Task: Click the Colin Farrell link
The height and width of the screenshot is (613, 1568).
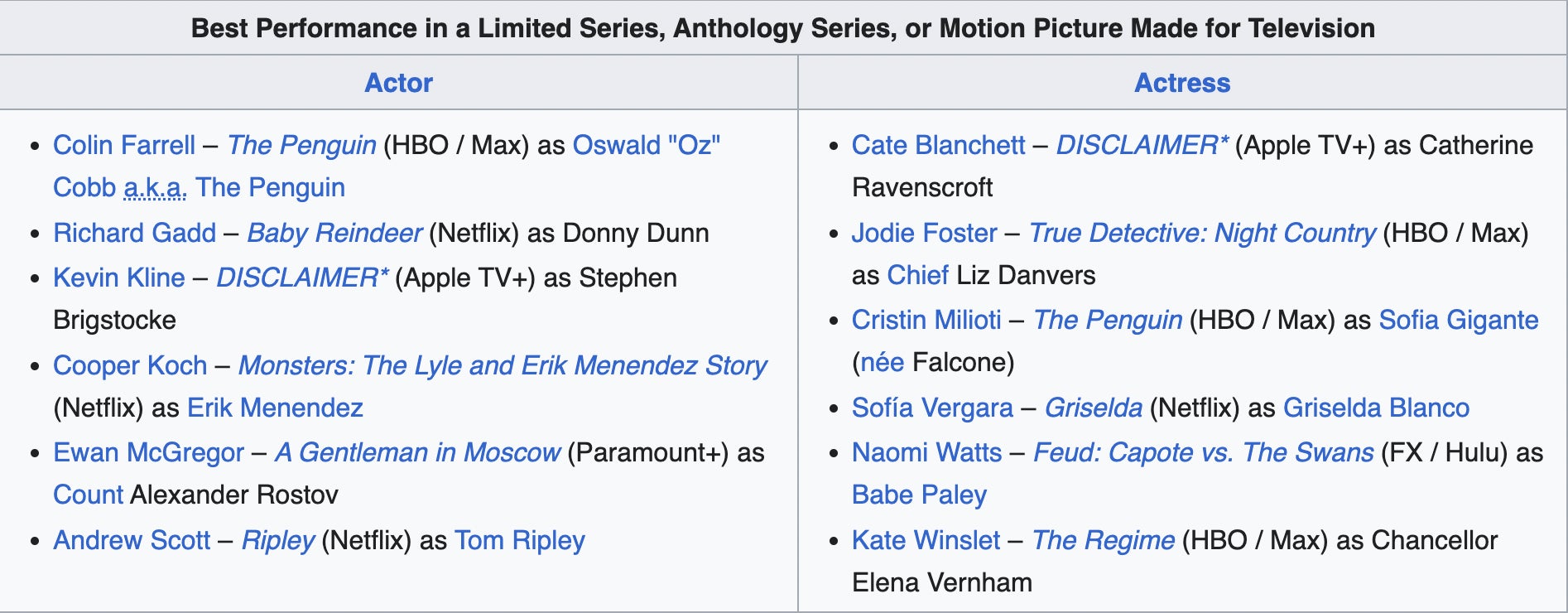Action: click(124, 145)
